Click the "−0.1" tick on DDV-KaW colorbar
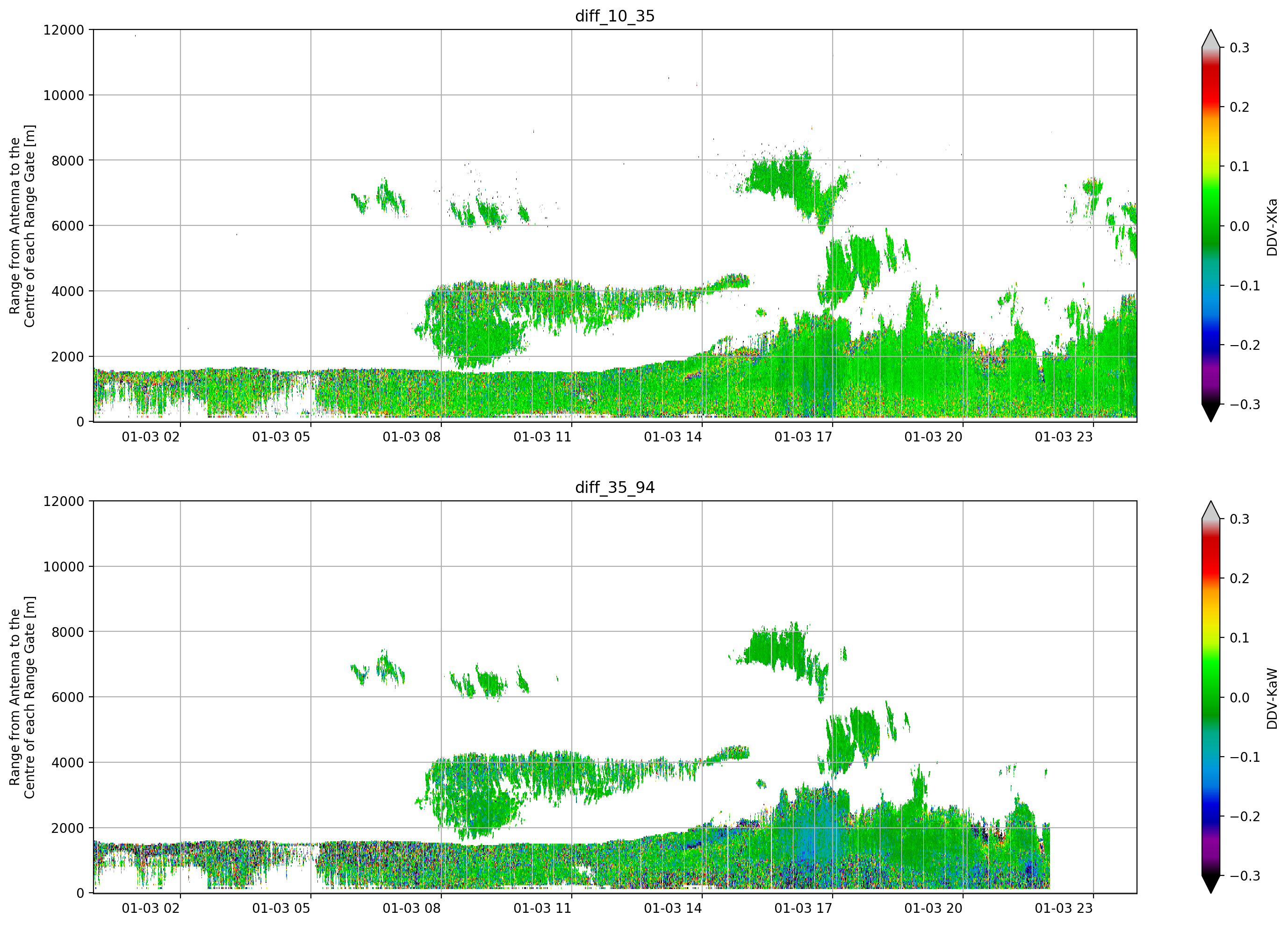The width and height of the screenshot is (1288, 925). tap(1245, 758)
